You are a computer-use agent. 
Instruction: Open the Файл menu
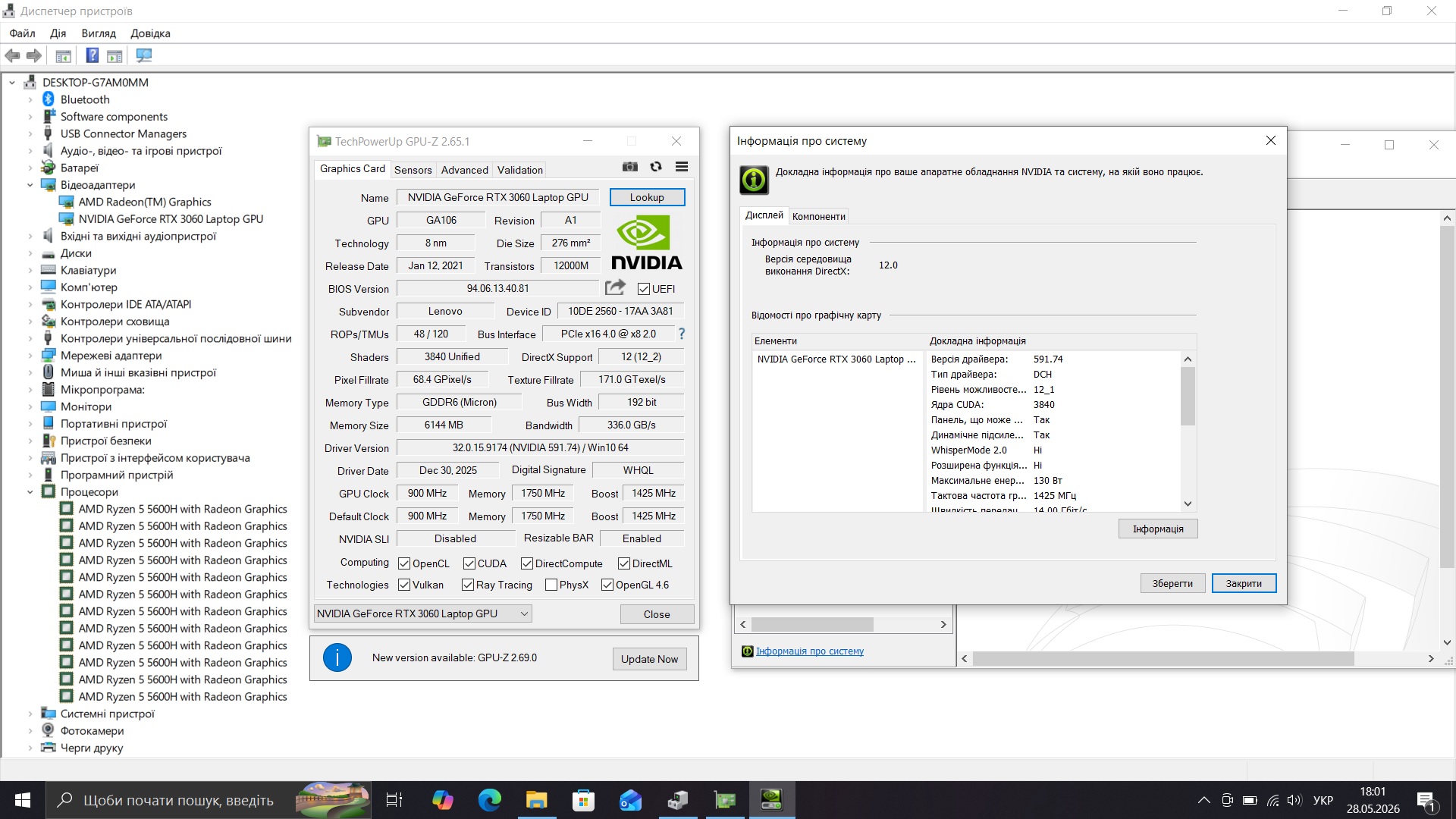click(x=23, y=33)
